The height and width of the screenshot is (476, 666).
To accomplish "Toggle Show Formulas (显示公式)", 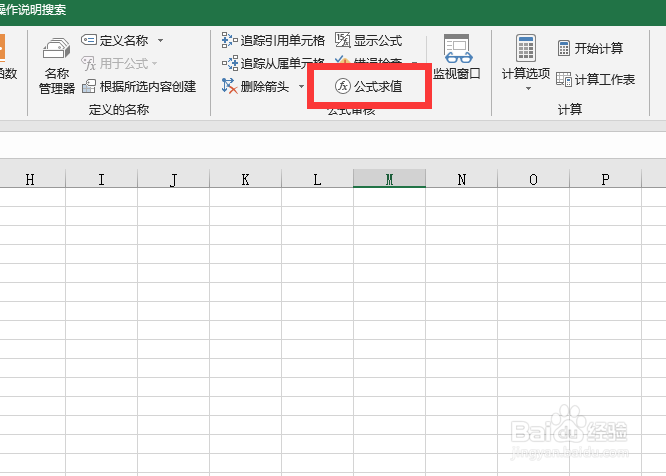I will click(x=368, y=40).
